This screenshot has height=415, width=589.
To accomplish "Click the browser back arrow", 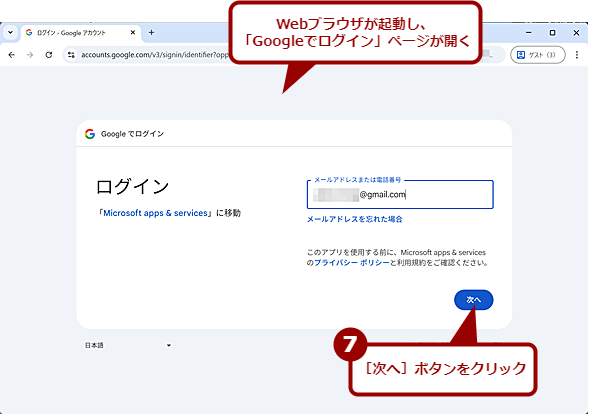I will (x=12, y=55).
